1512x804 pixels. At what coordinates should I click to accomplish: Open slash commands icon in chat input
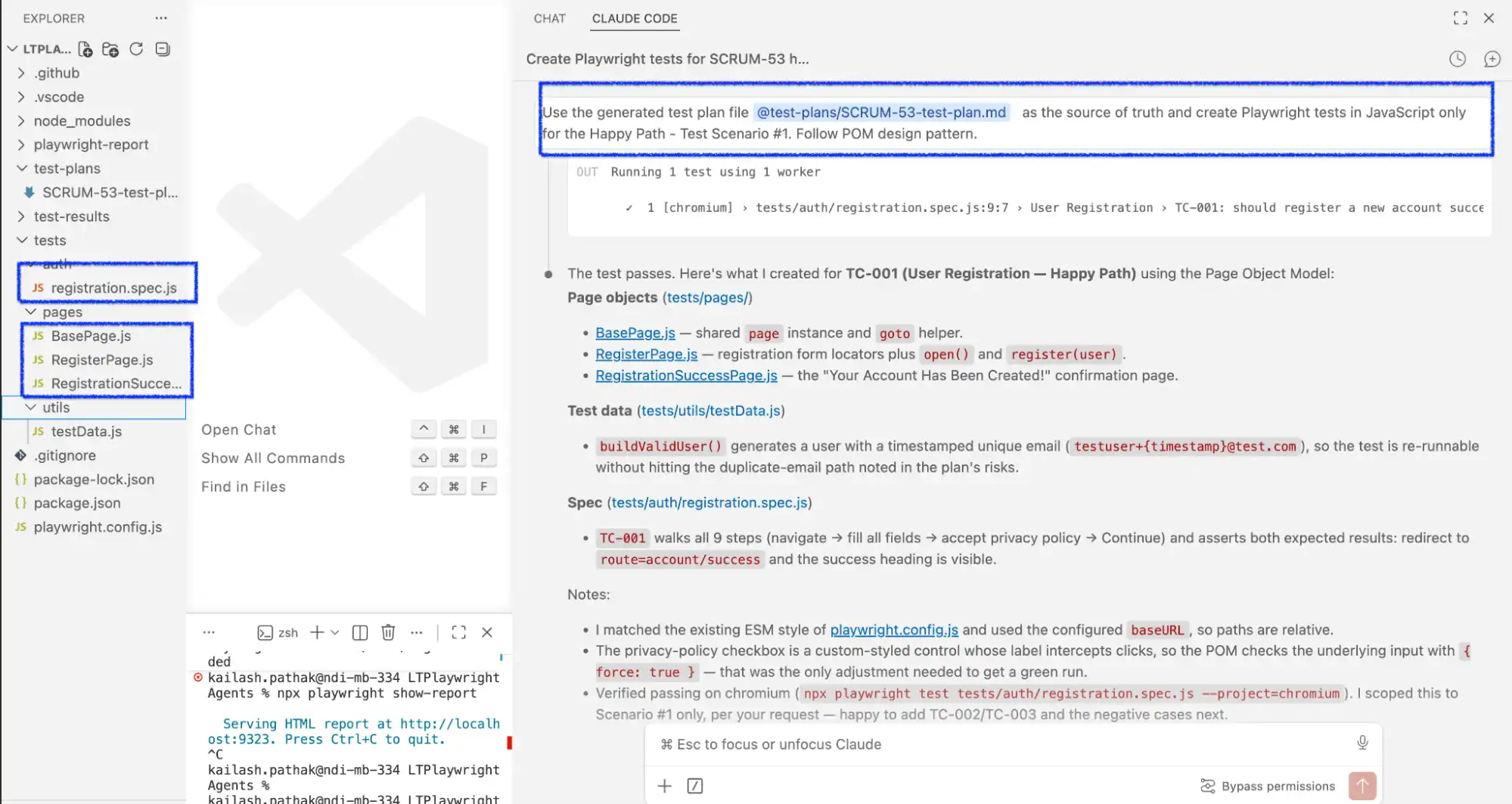click(695, 786)
